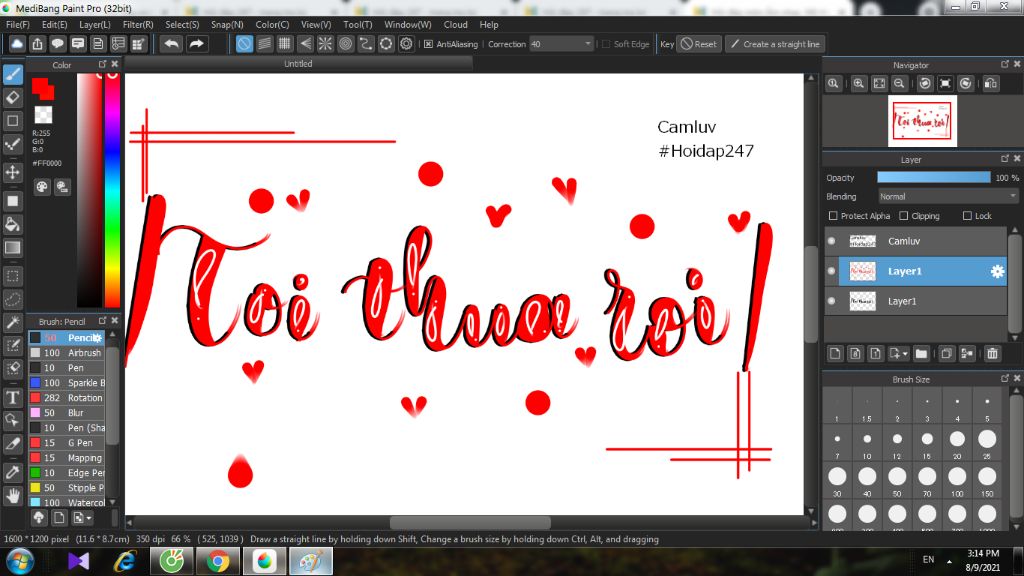Open the color palette icon

click(x=42, y=187)
